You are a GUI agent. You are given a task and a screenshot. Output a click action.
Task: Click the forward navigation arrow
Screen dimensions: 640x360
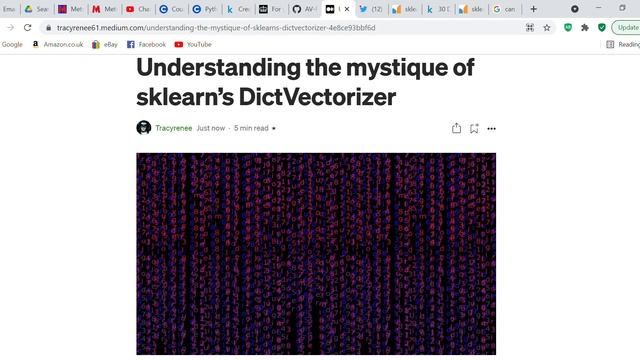tap(11, 27)
